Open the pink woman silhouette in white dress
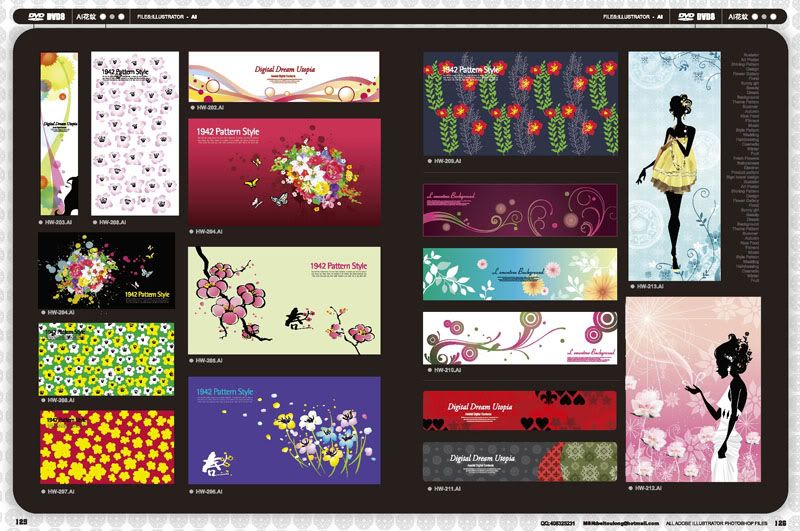This screenshot has width=800, height=531. click(x=693, y=389)
